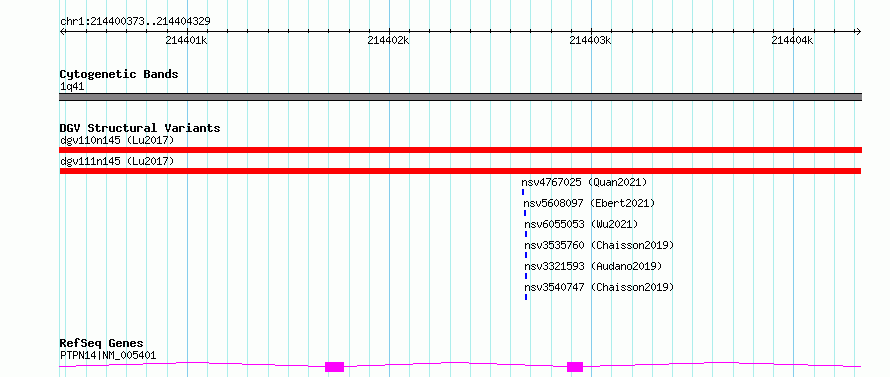The width and height of the screenshot is (890, 377).
Task: Click the PTPN14 exon near 214402k
Action: point(334,367)
